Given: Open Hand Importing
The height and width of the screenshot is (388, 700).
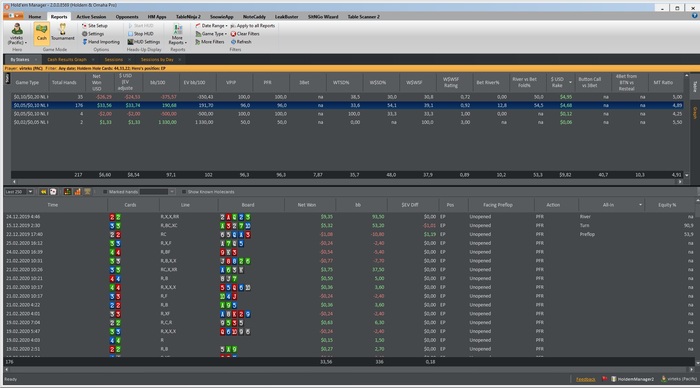Looking at the screenshot, I should point(101,42).
